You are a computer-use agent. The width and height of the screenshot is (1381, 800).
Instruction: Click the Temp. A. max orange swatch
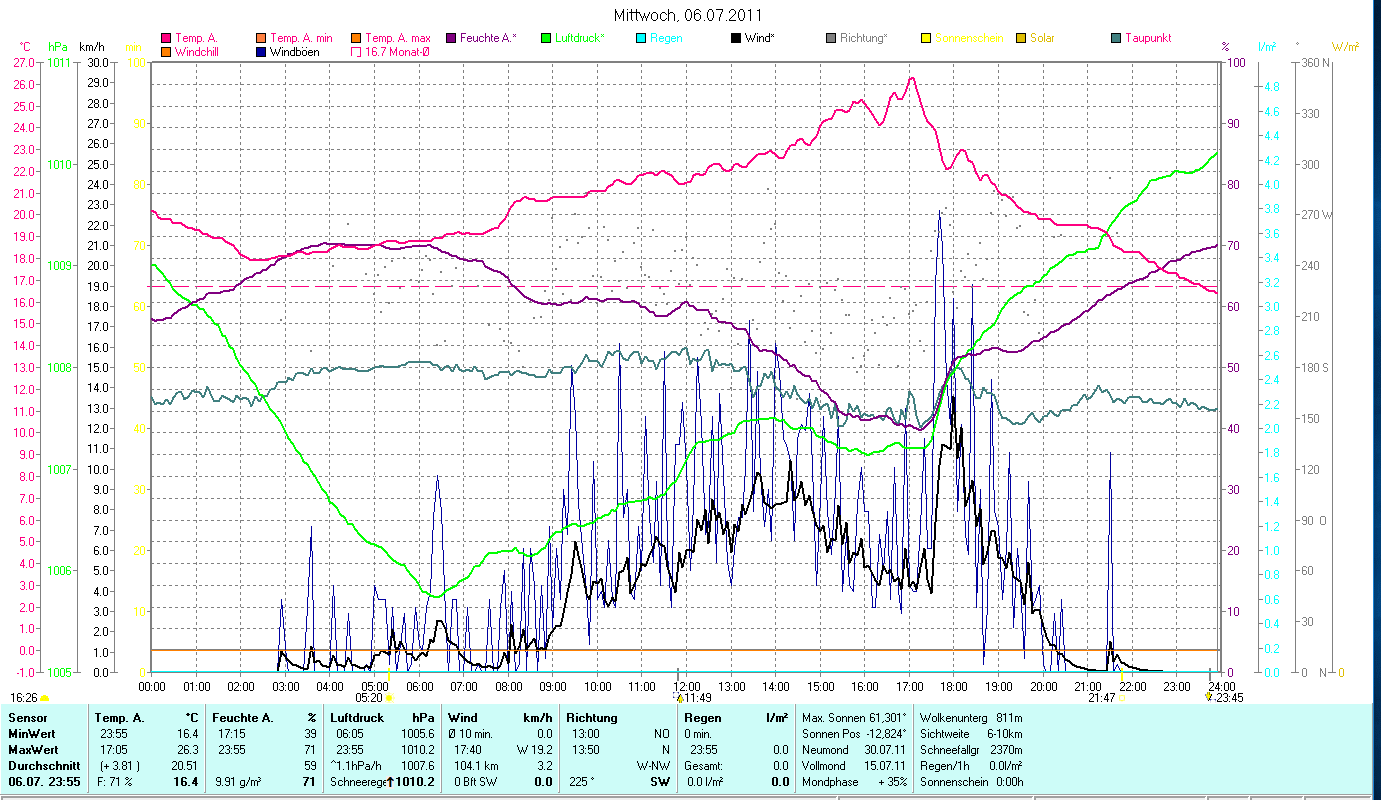pyautogui.click(x=355, y=38)
